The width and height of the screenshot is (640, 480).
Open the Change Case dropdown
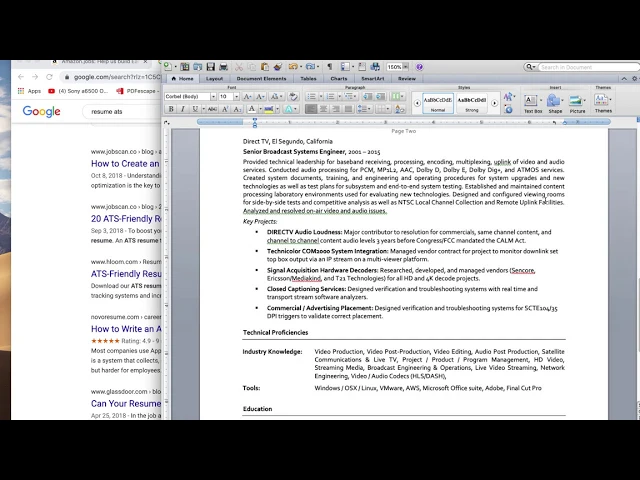tap(276, 96)
